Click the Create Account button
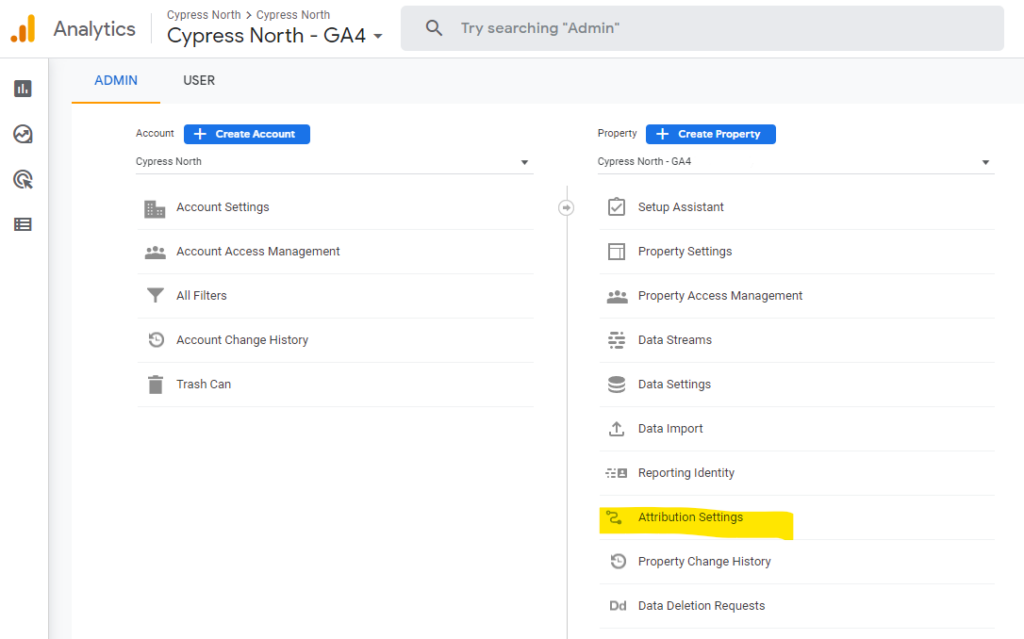1024x639 pixels. point(247,134)
